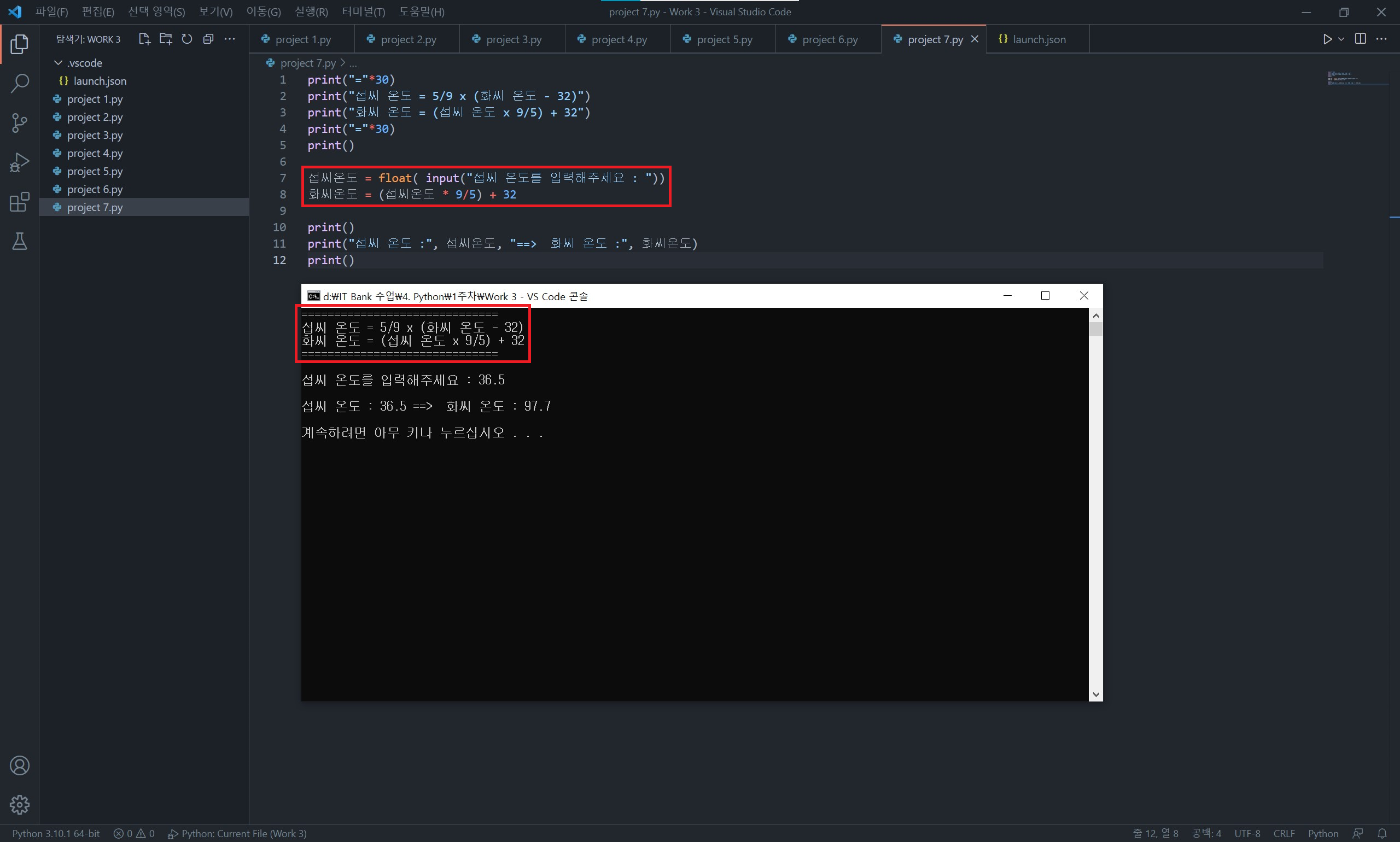Click the New File icon in explorer
This screenshot has width=1400, height=842.
tap(144, 39)
